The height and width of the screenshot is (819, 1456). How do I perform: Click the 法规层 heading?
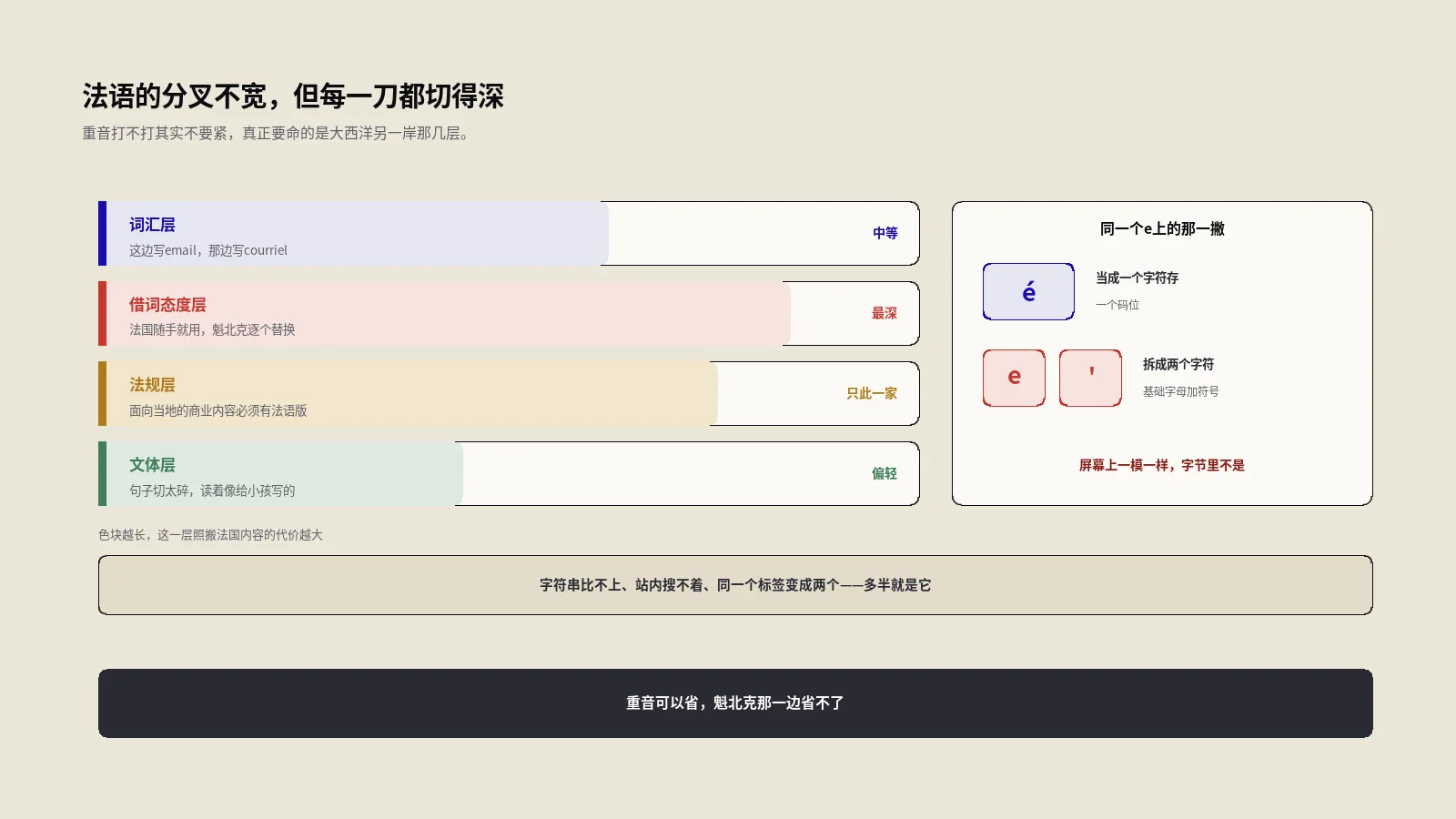click(152, 385)
